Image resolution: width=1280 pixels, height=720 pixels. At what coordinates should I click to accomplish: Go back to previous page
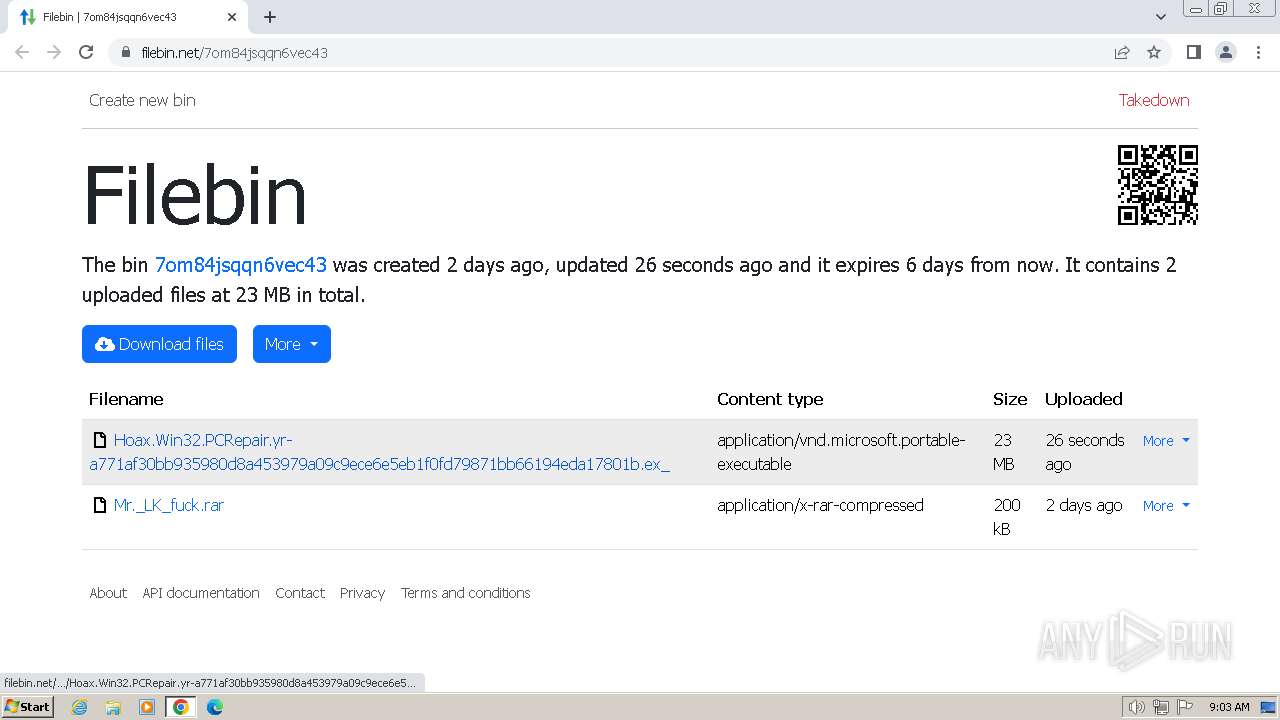click(22, 52)
